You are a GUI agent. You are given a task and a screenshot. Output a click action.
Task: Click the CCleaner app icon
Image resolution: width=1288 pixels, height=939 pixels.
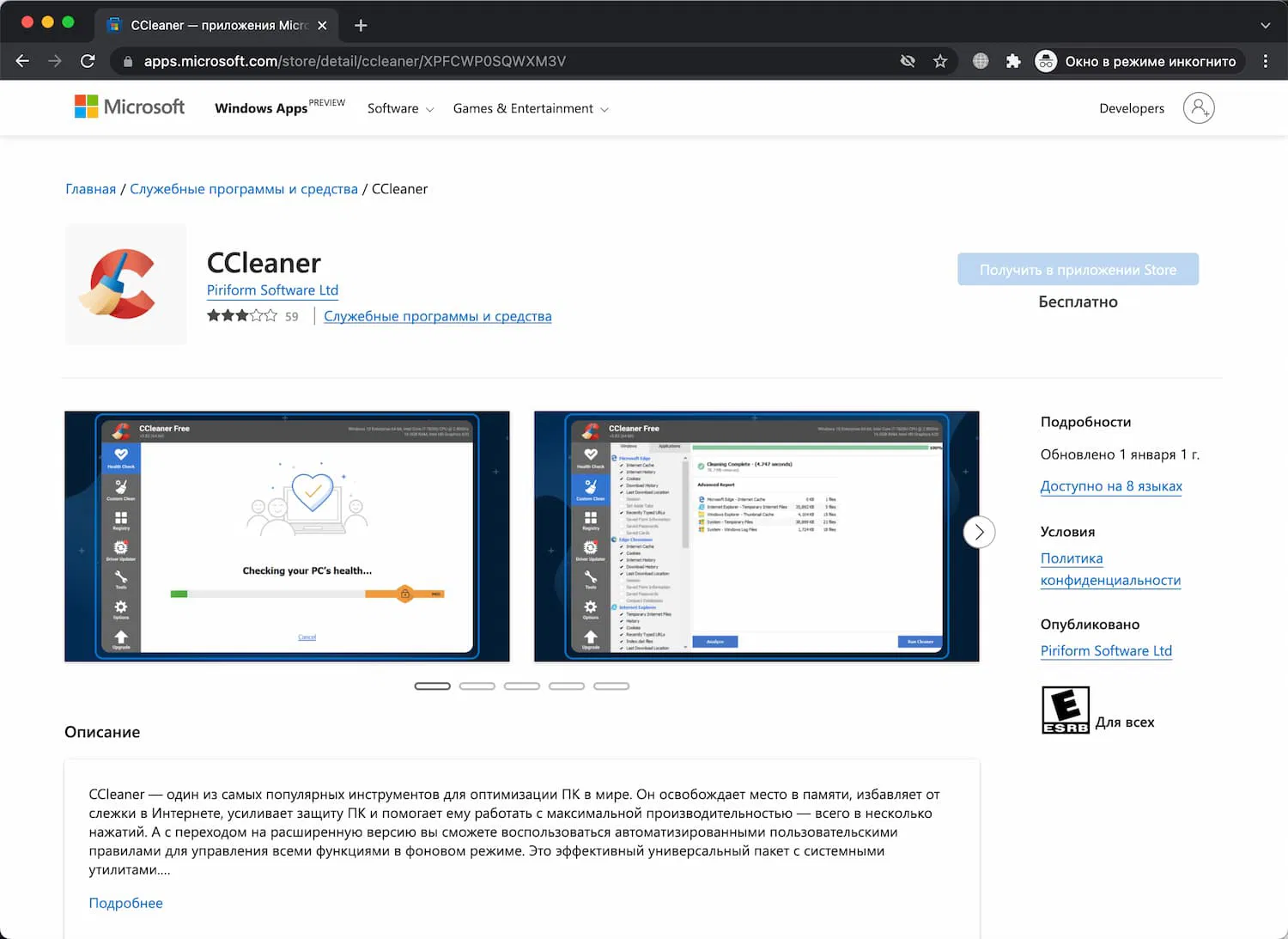(x=125, y=284)
